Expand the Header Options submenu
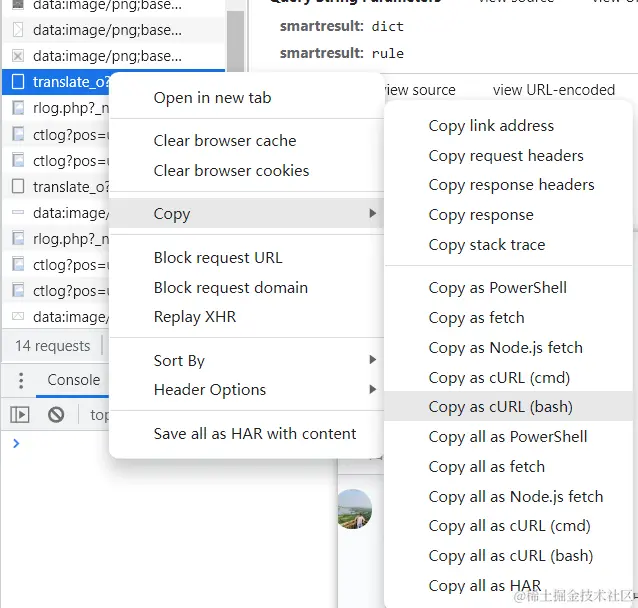The width and height of the screenshot is (638, 608). (247, 390)
